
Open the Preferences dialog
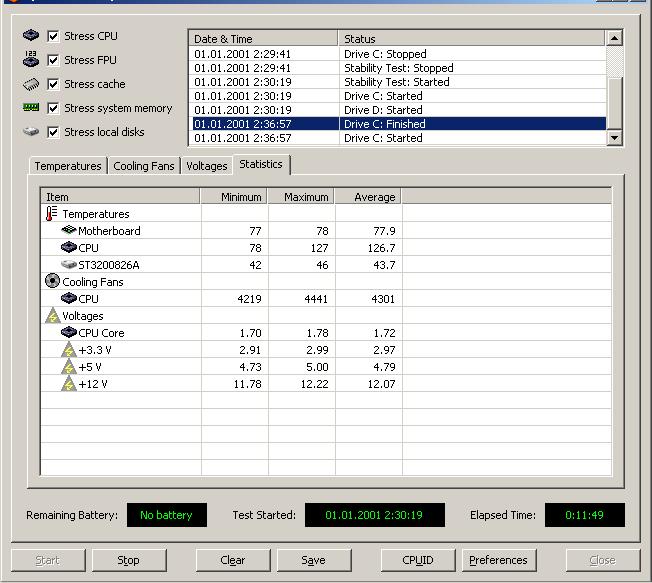point(498,560)
